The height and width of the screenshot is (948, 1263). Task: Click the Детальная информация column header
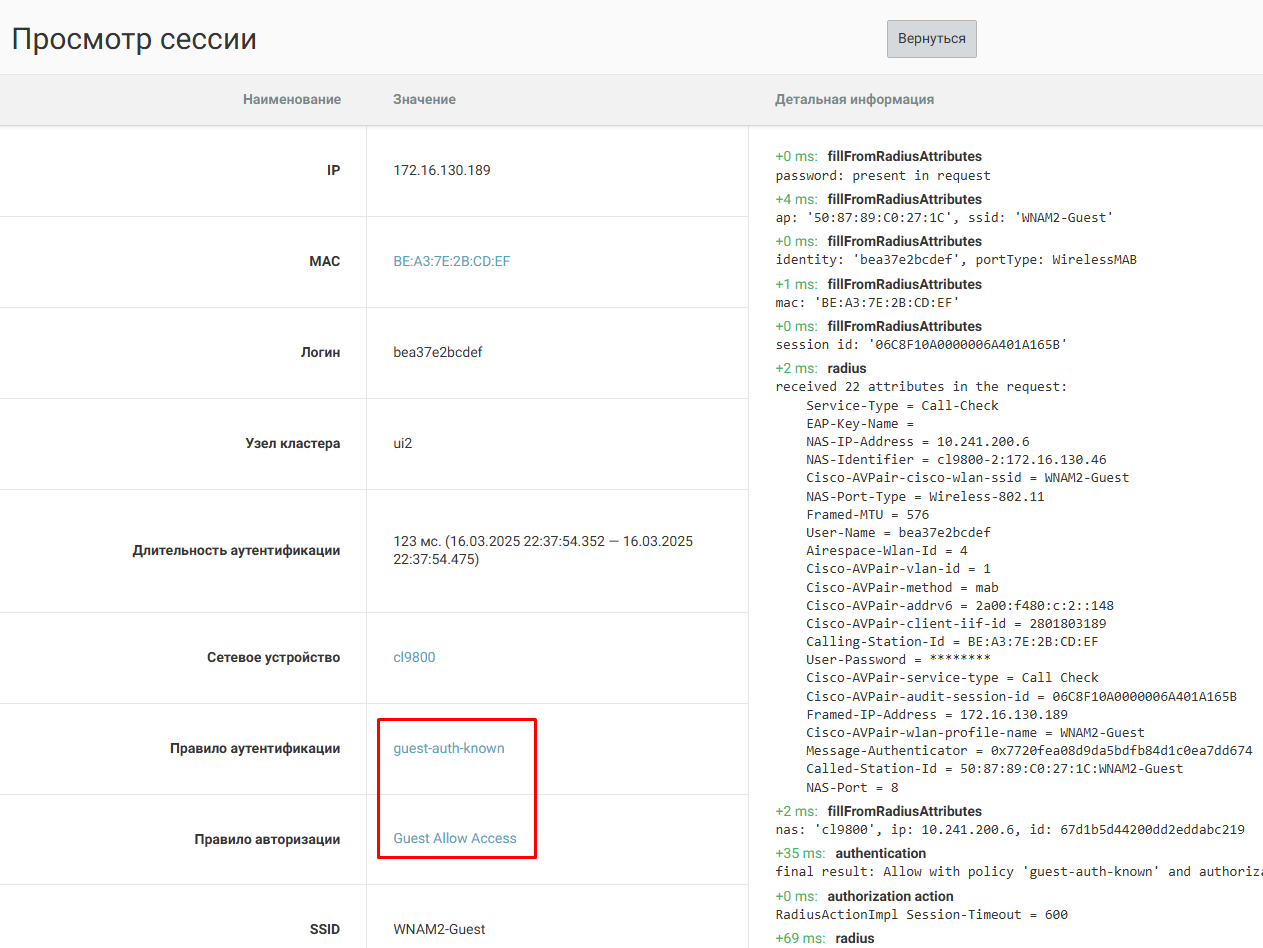click(854, 99)
